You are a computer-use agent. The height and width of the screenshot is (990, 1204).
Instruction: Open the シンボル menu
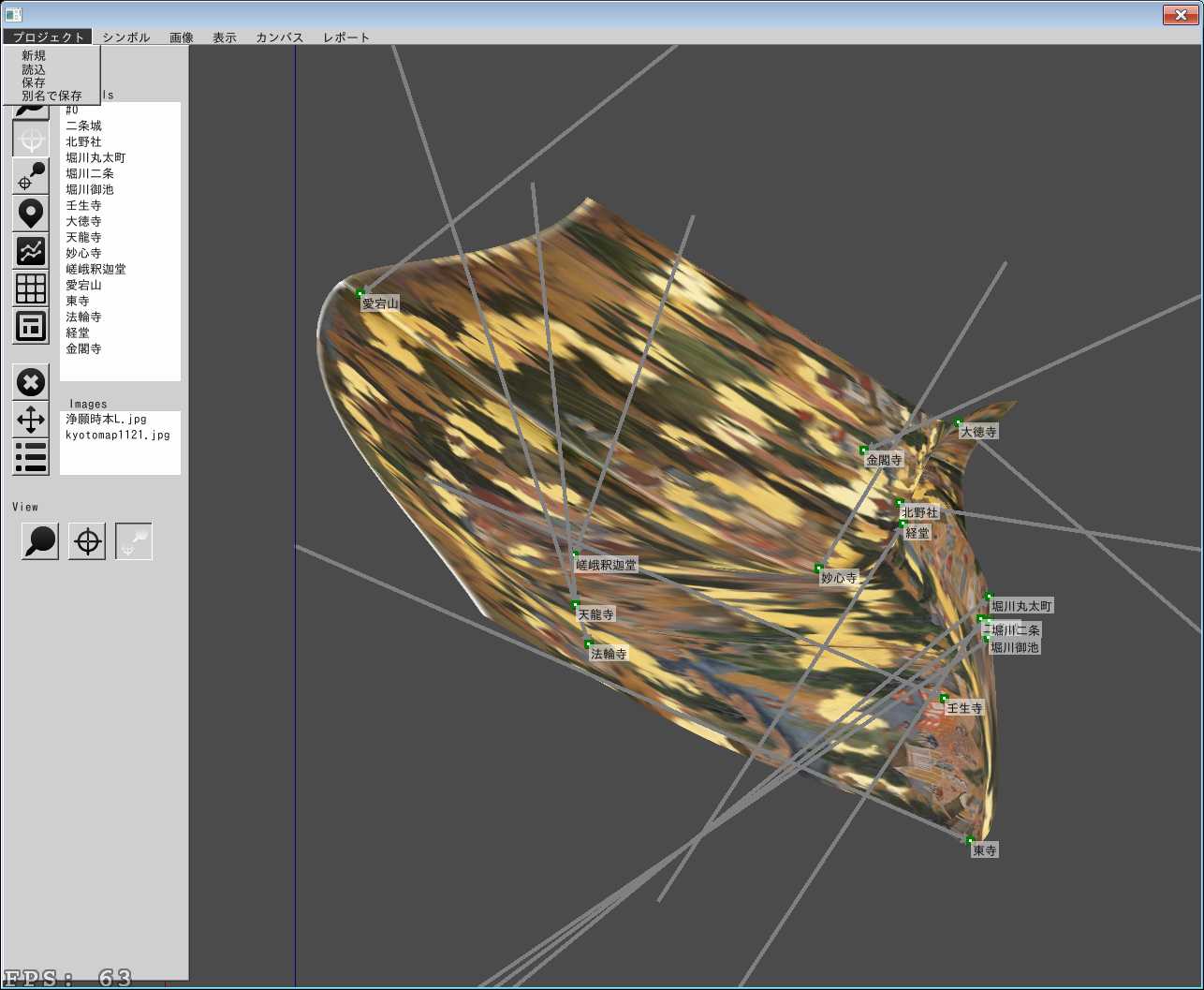tap(125, 37)
